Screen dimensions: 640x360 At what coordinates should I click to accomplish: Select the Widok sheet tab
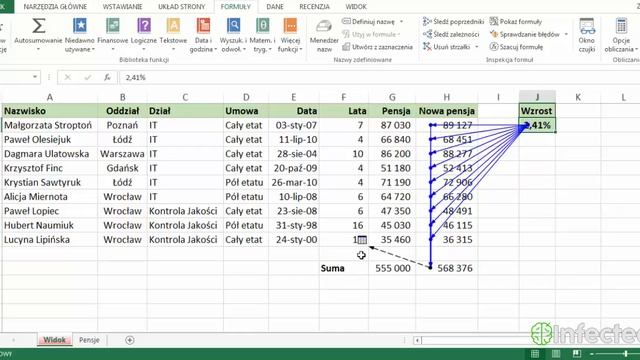coord(55,340)
